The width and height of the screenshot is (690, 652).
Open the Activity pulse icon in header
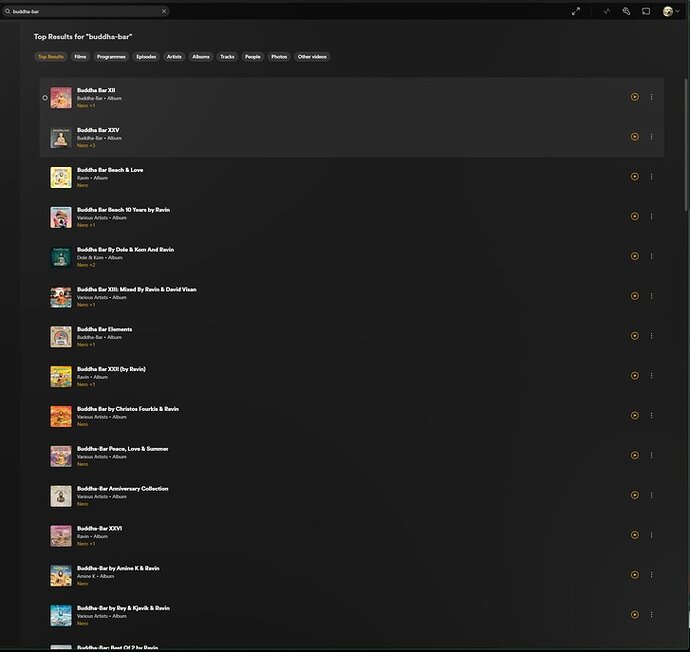(x=607, y=11)
